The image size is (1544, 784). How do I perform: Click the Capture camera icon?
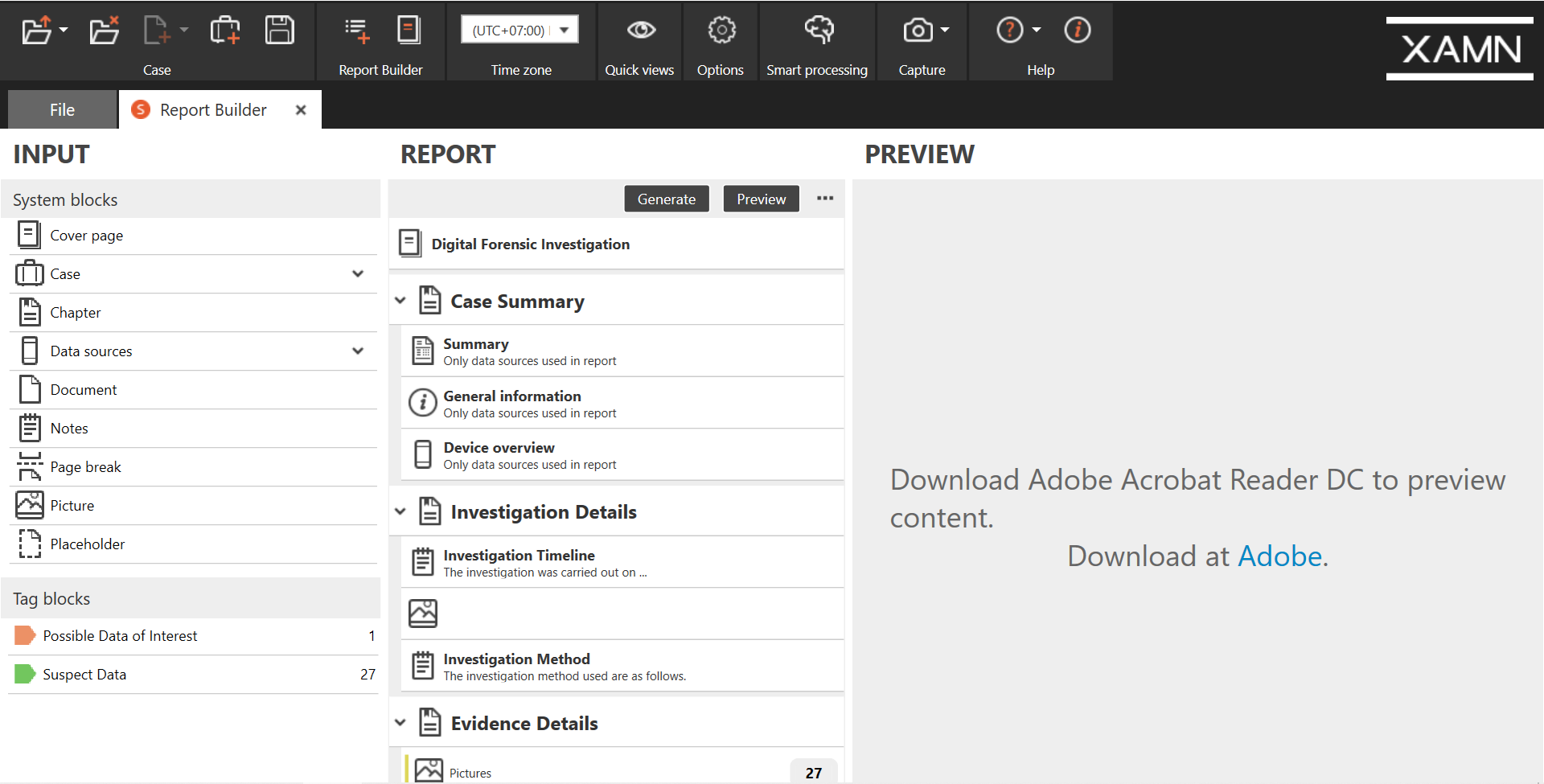(918, 31)
